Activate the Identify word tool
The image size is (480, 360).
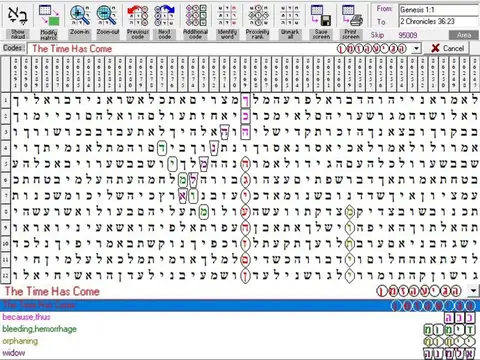click(x=227, y=16)
